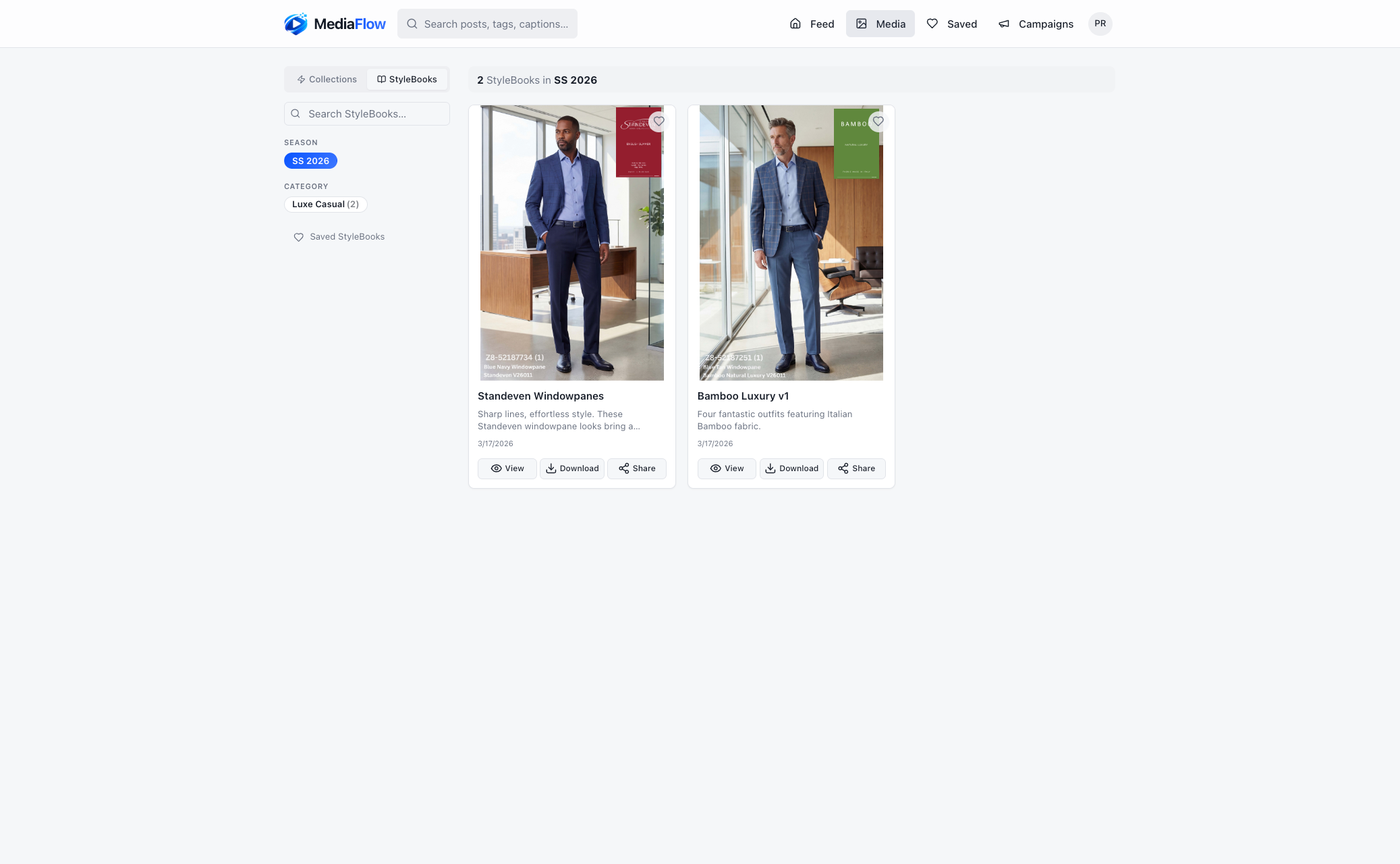
Task: Share the Standeven Windowpanes StyleBook
Action: tap(637, 468)
